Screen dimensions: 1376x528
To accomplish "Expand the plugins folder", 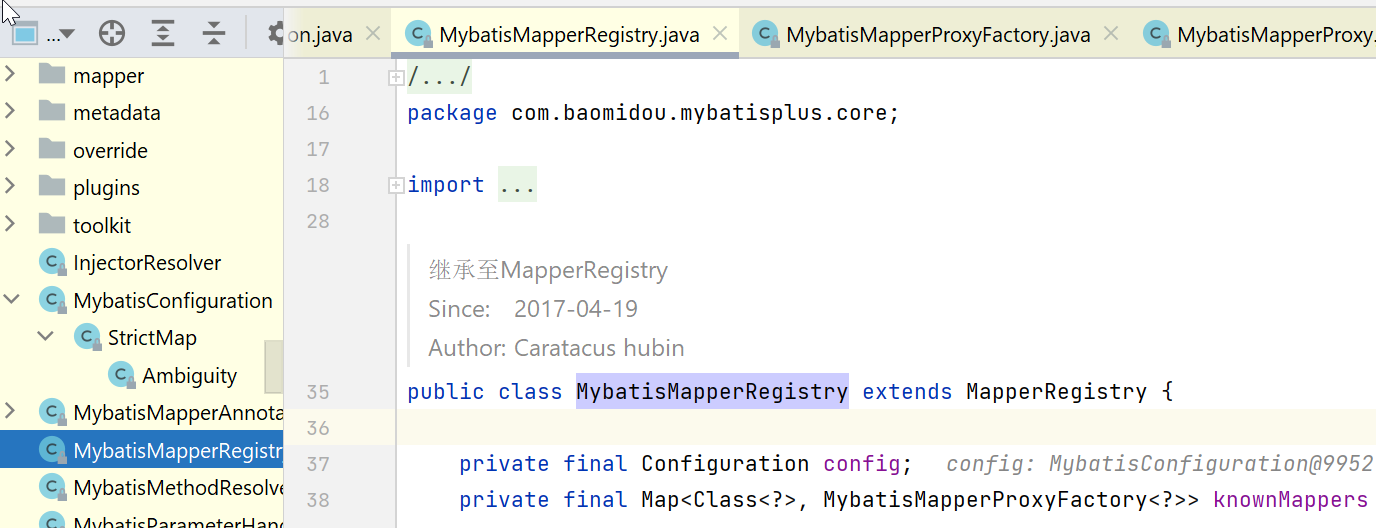I will (x=11, y=187).
